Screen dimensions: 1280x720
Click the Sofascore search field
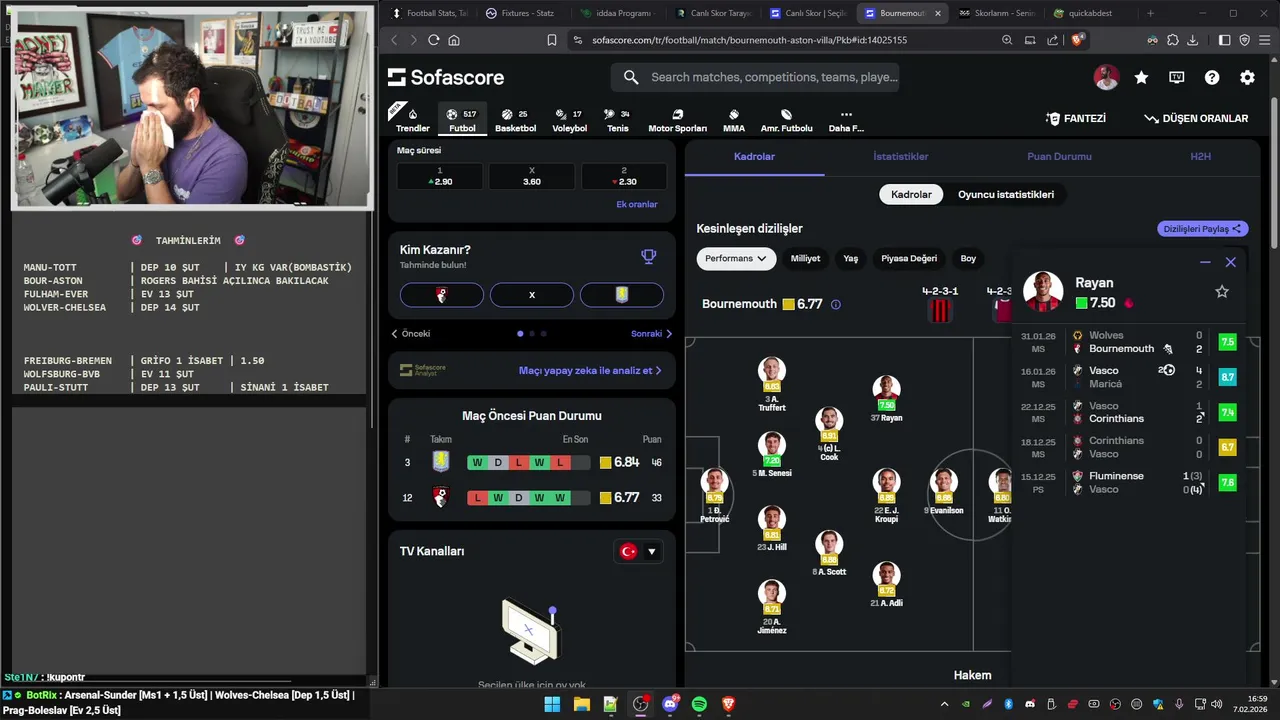click(755, 77)
